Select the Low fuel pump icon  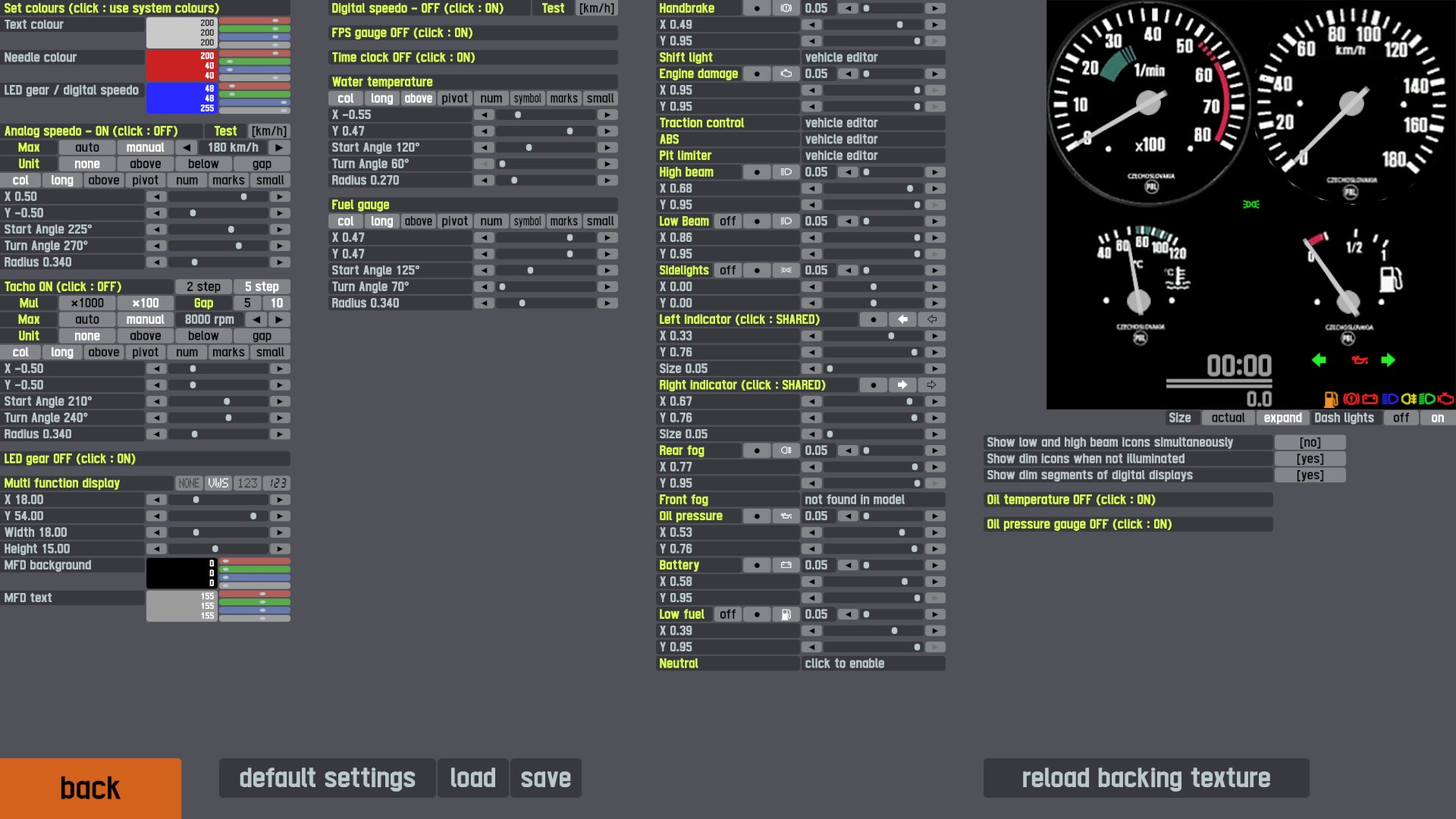coord(786,615)
